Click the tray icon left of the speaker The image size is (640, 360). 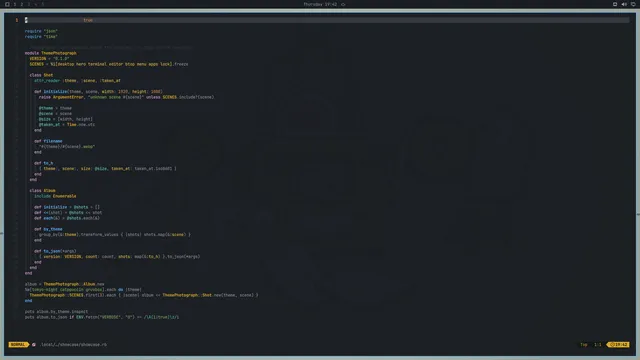pyautogui.click(x=615, y=4)
